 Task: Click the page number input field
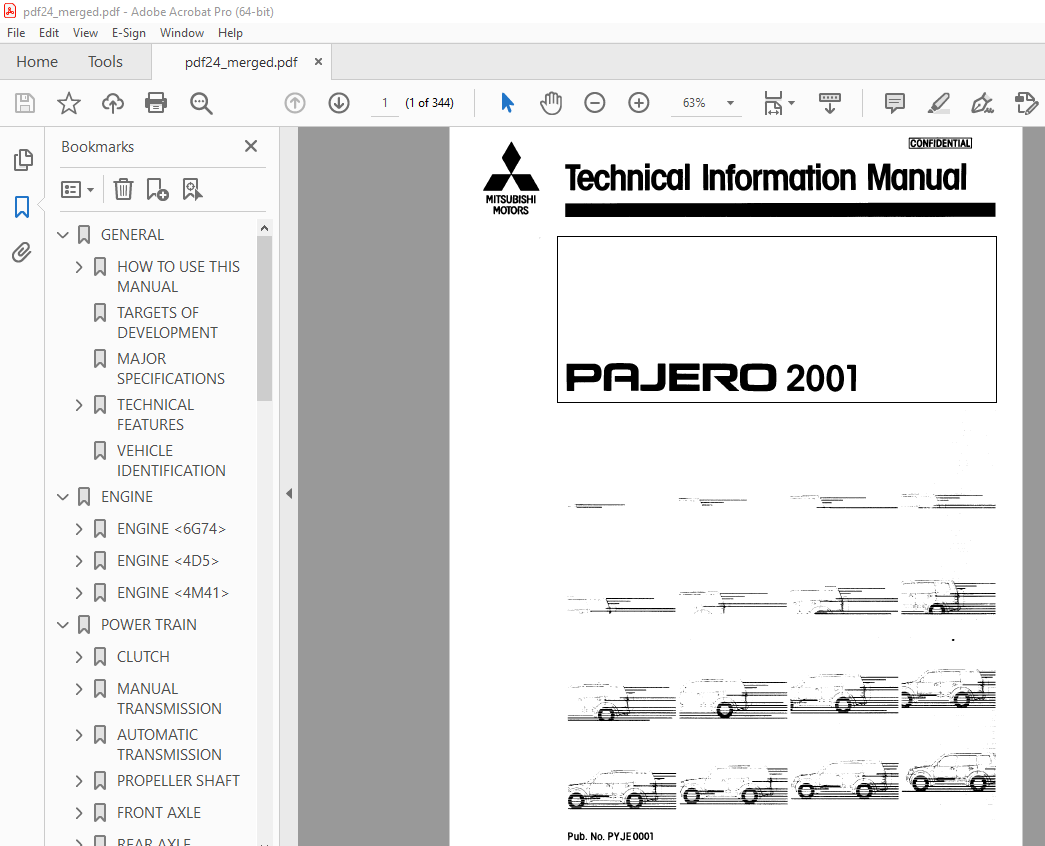pyautogui.click(x=385, y=103)
